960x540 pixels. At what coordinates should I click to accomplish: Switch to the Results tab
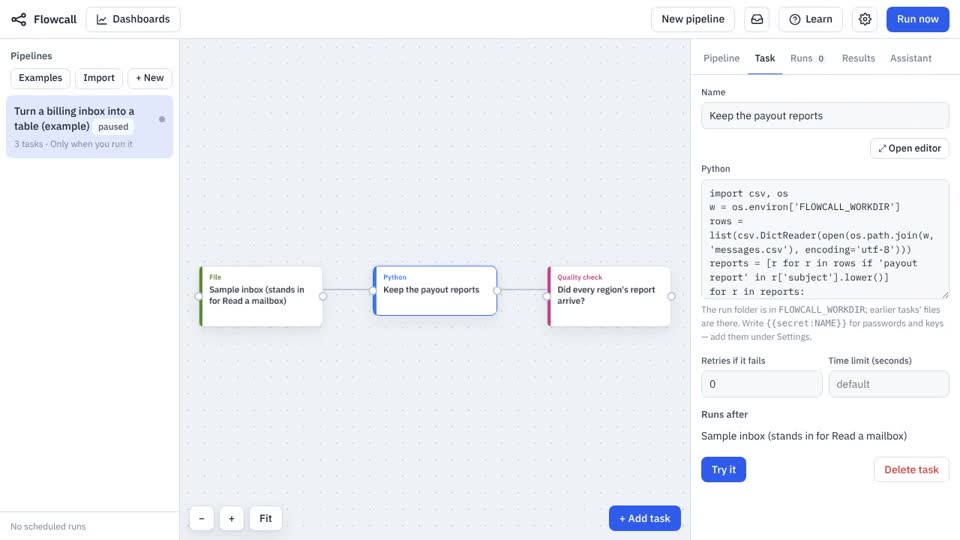pos(858,58)
